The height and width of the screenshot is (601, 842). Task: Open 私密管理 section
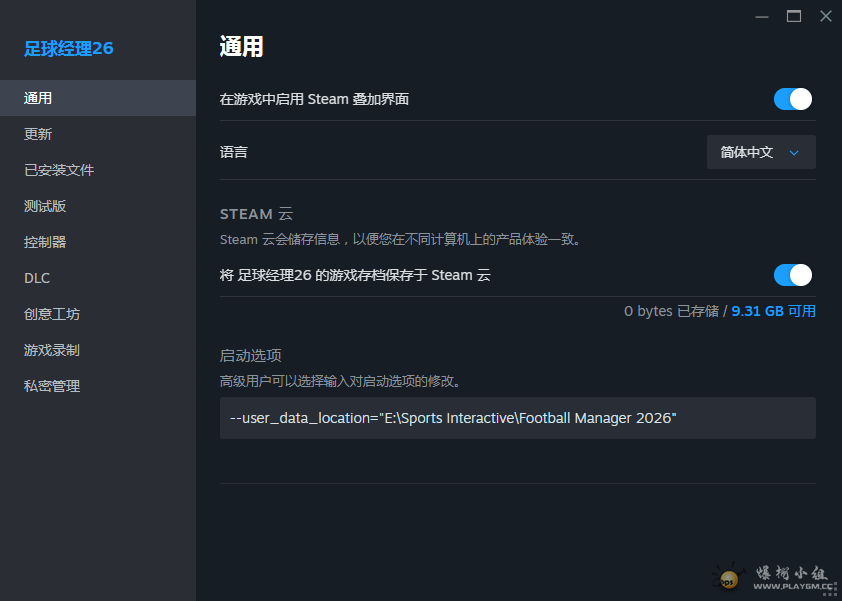[x=52, y=386]
